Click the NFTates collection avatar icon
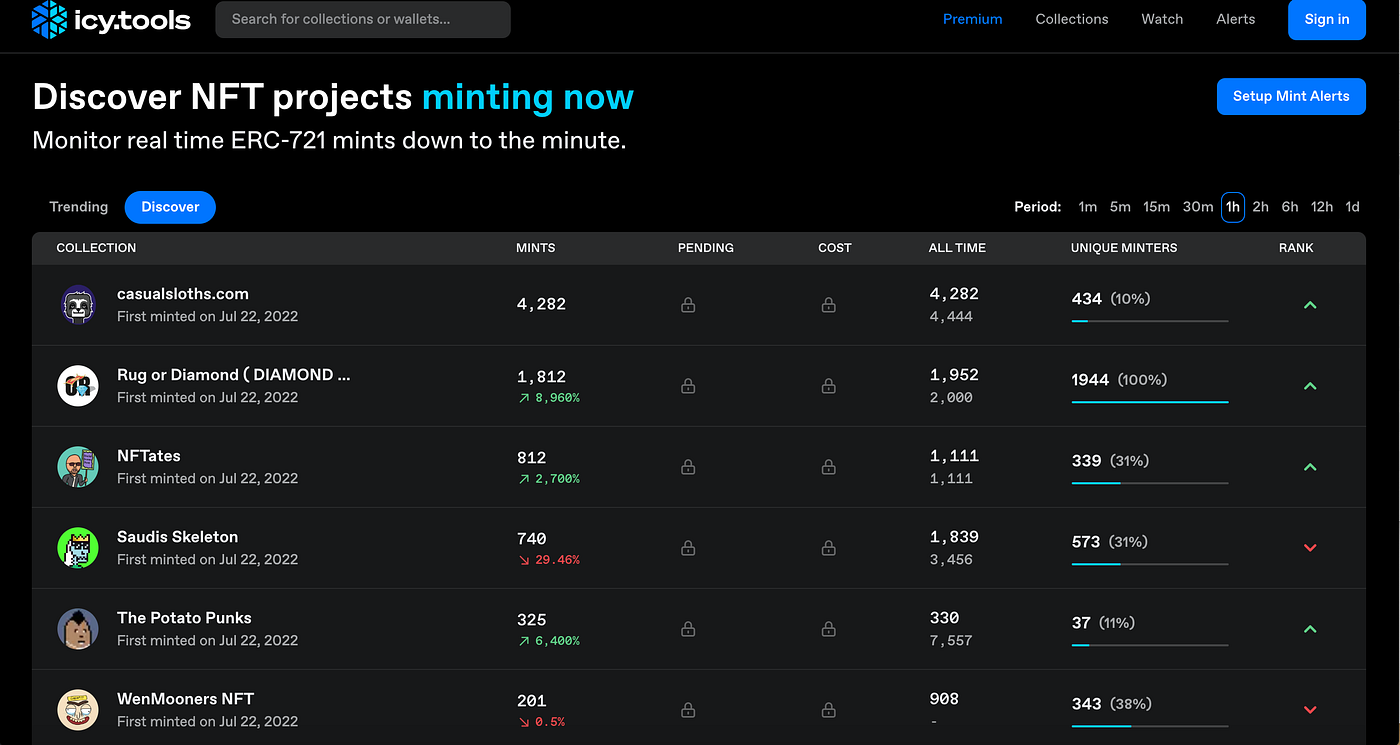 tap(78, 467)
